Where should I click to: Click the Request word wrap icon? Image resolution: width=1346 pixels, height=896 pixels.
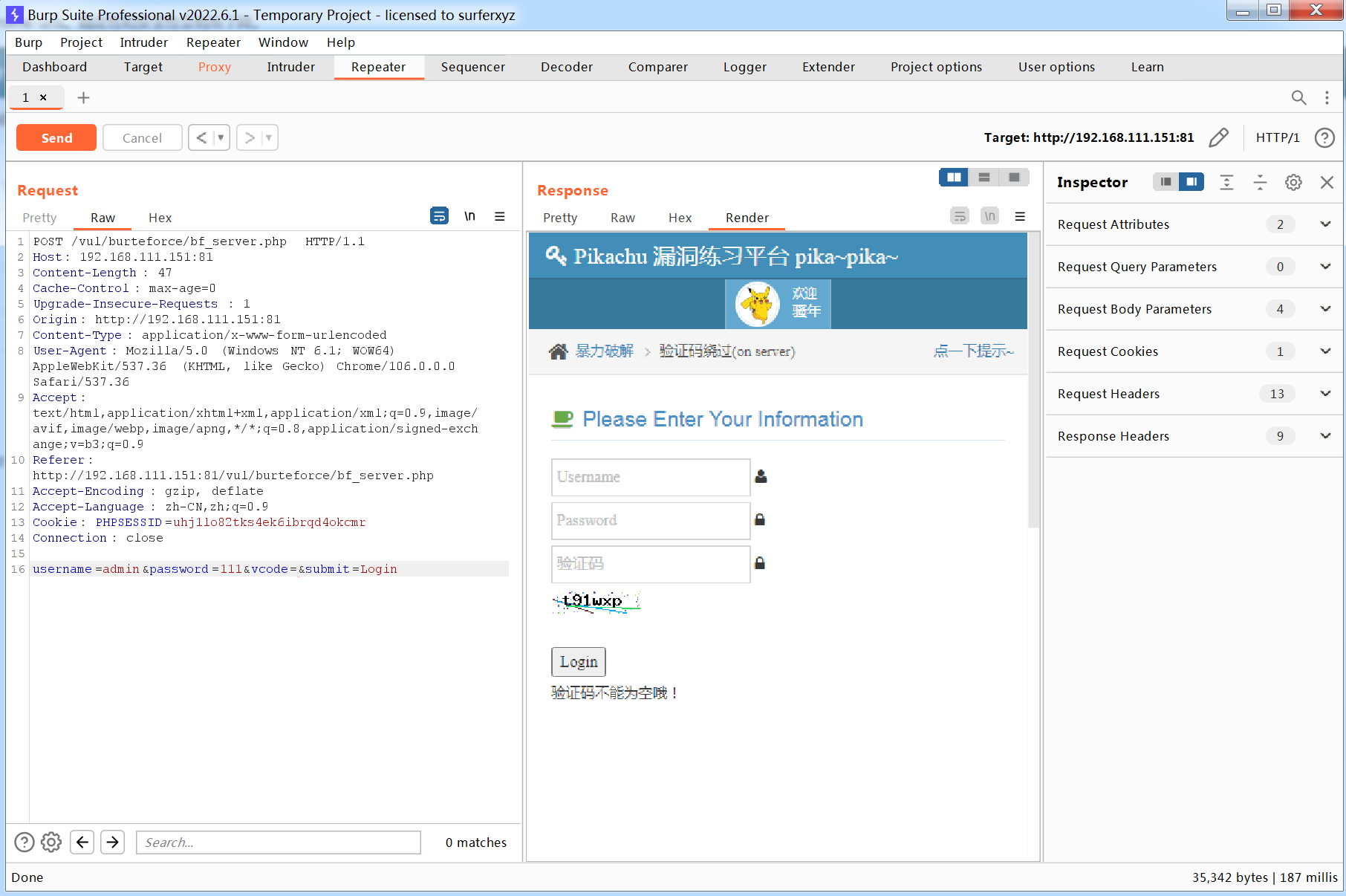coord(439,216)
